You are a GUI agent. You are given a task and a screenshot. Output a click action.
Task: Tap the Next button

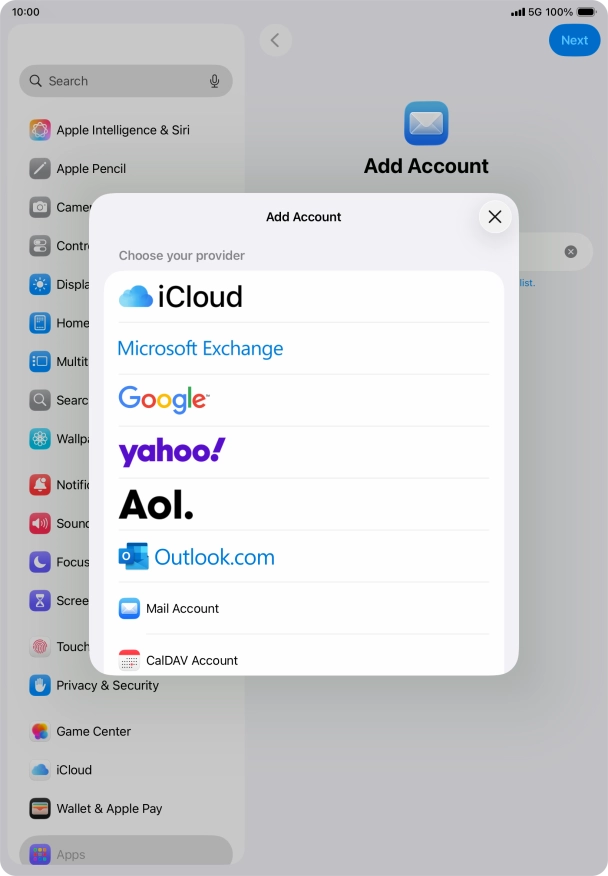pyautogui.click(x=574, y=40)
